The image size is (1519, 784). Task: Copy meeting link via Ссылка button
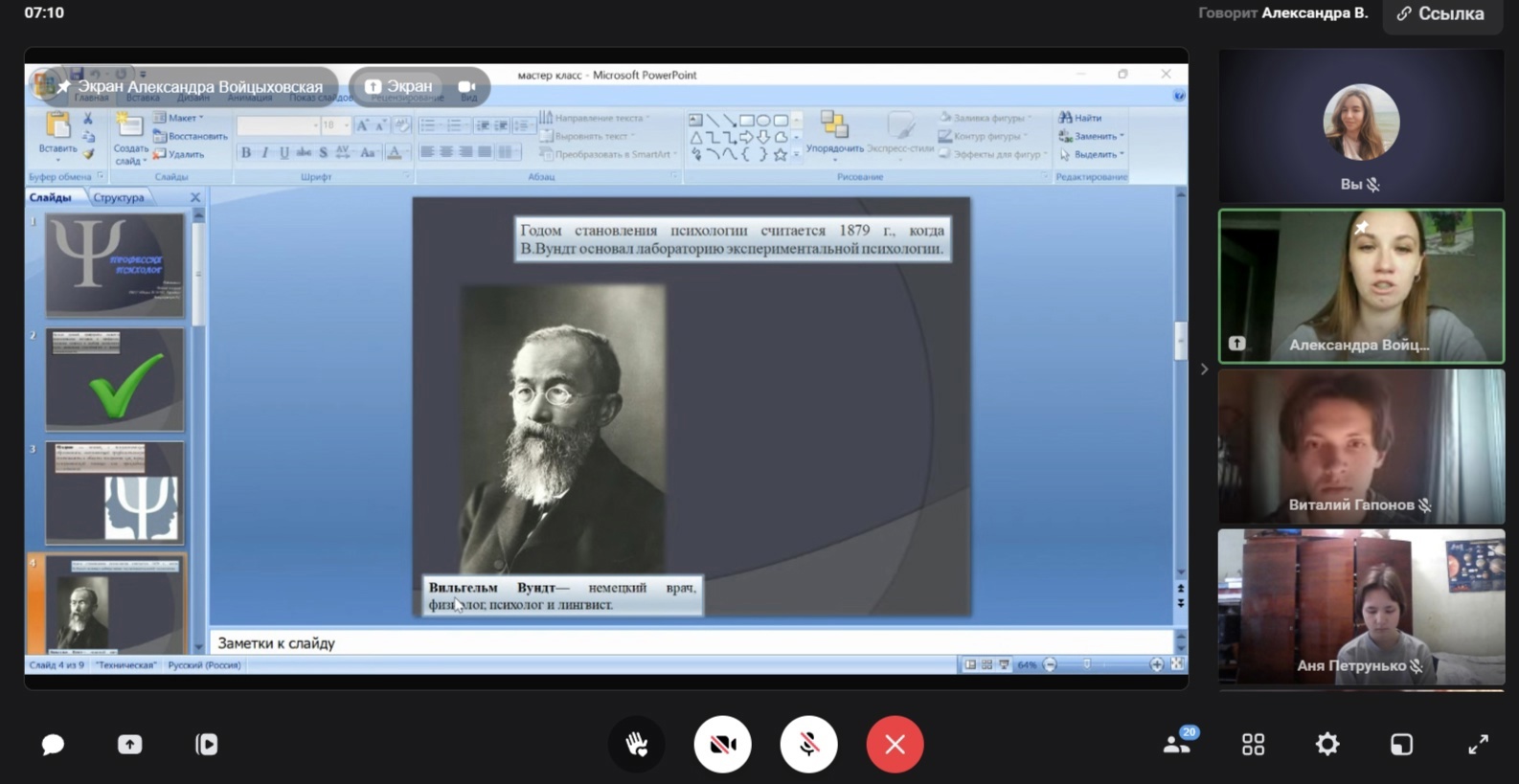[1440, 14]
